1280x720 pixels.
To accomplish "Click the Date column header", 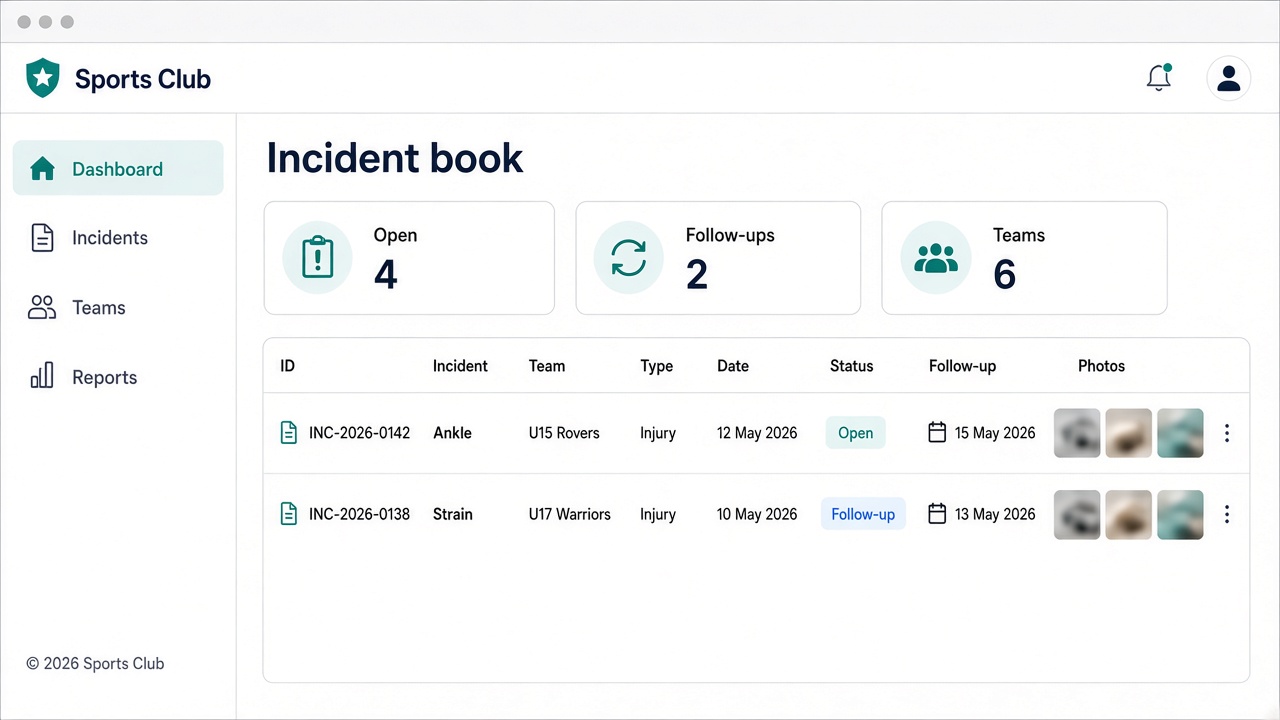I will pos(733,366).
